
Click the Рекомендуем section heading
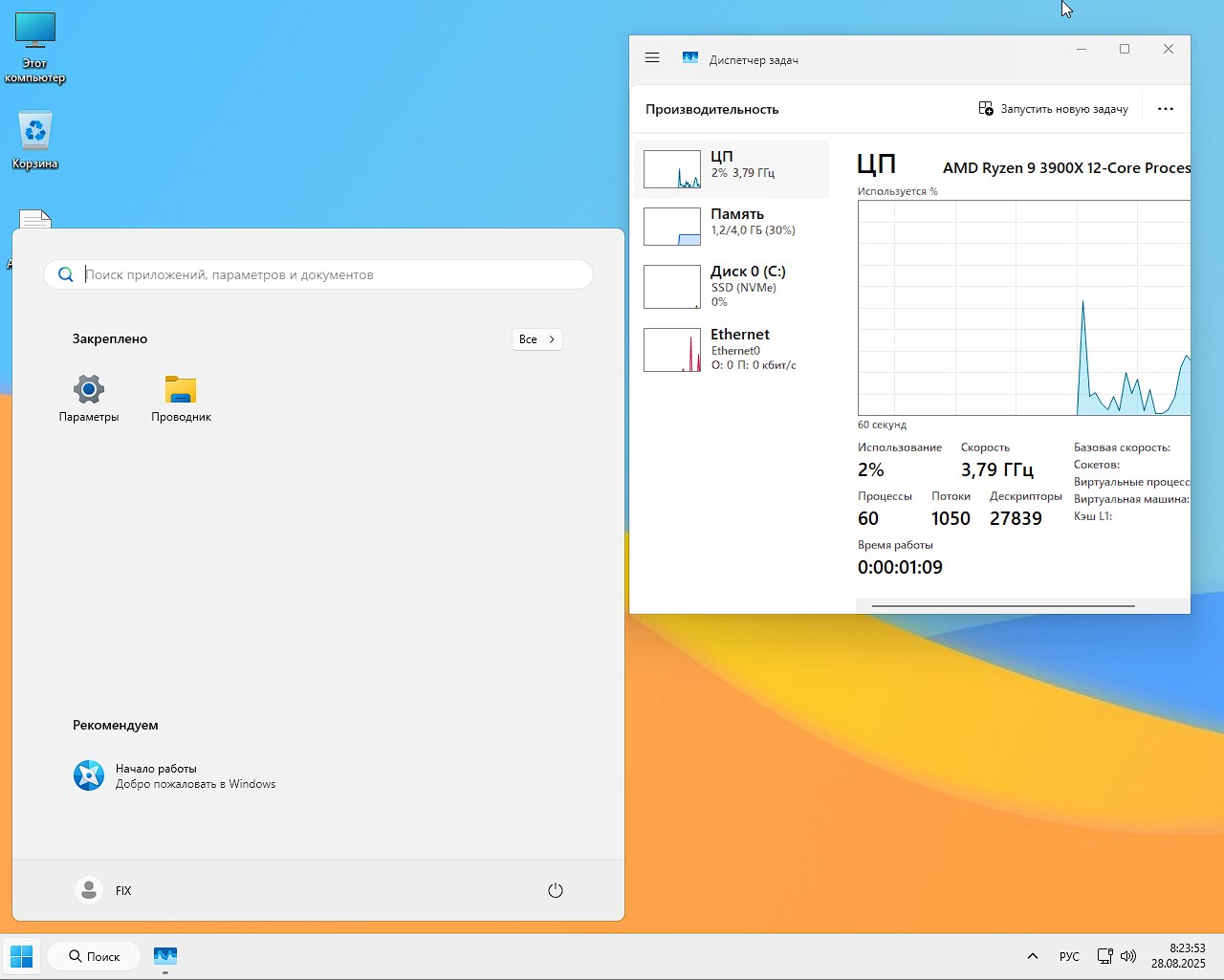coord(116,725)
